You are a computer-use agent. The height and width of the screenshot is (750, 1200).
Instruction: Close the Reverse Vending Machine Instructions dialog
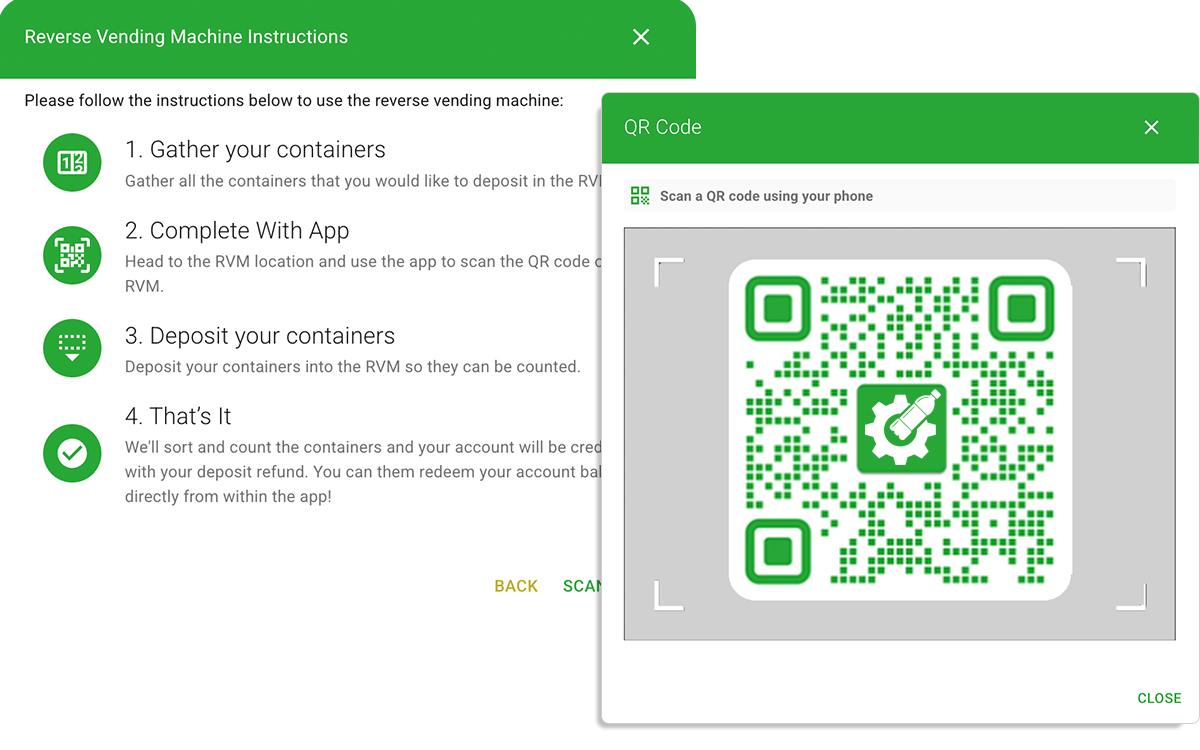pos(641,37)
